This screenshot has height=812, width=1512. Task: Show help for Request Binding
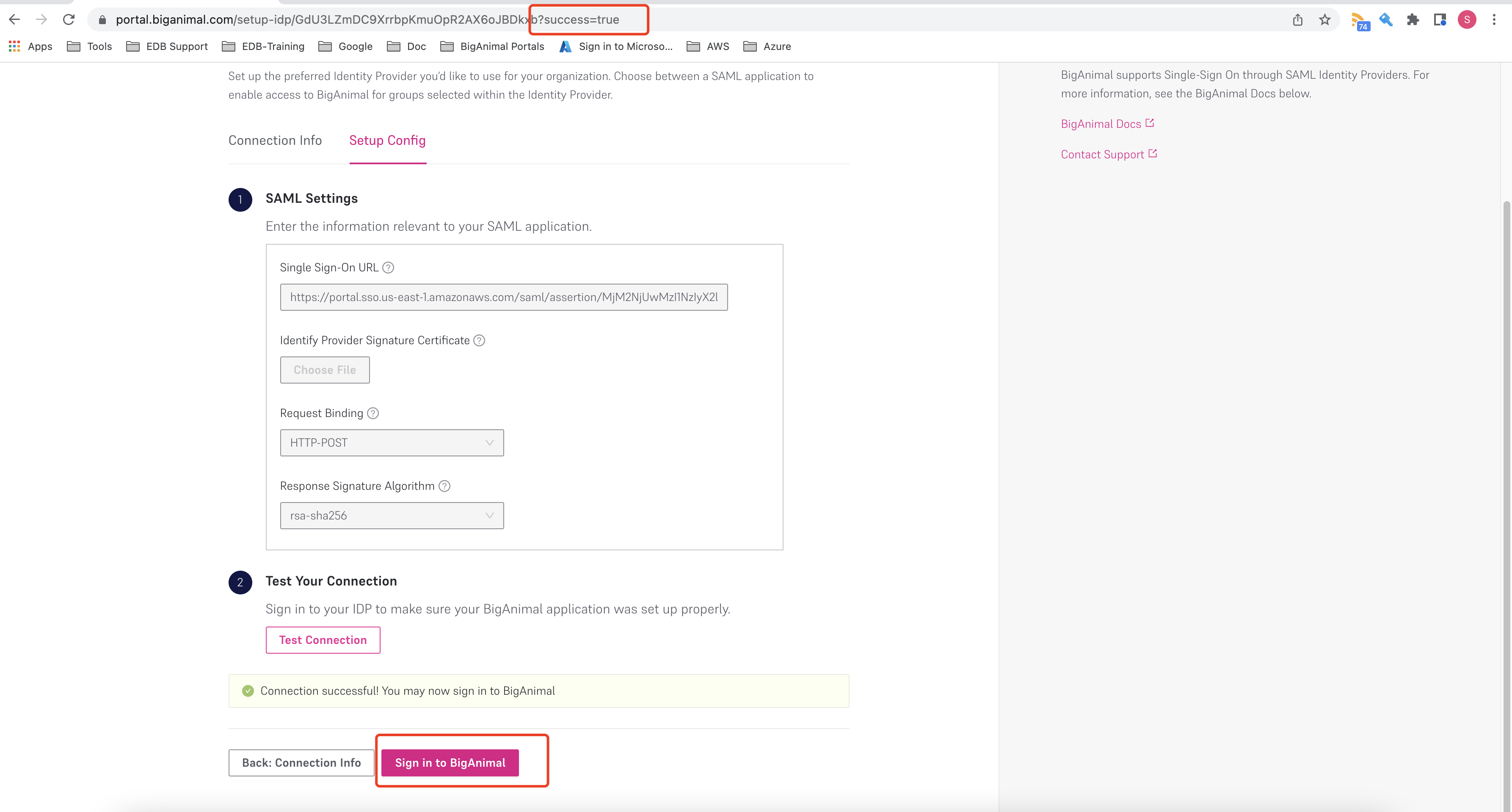[x=373, y=413]
